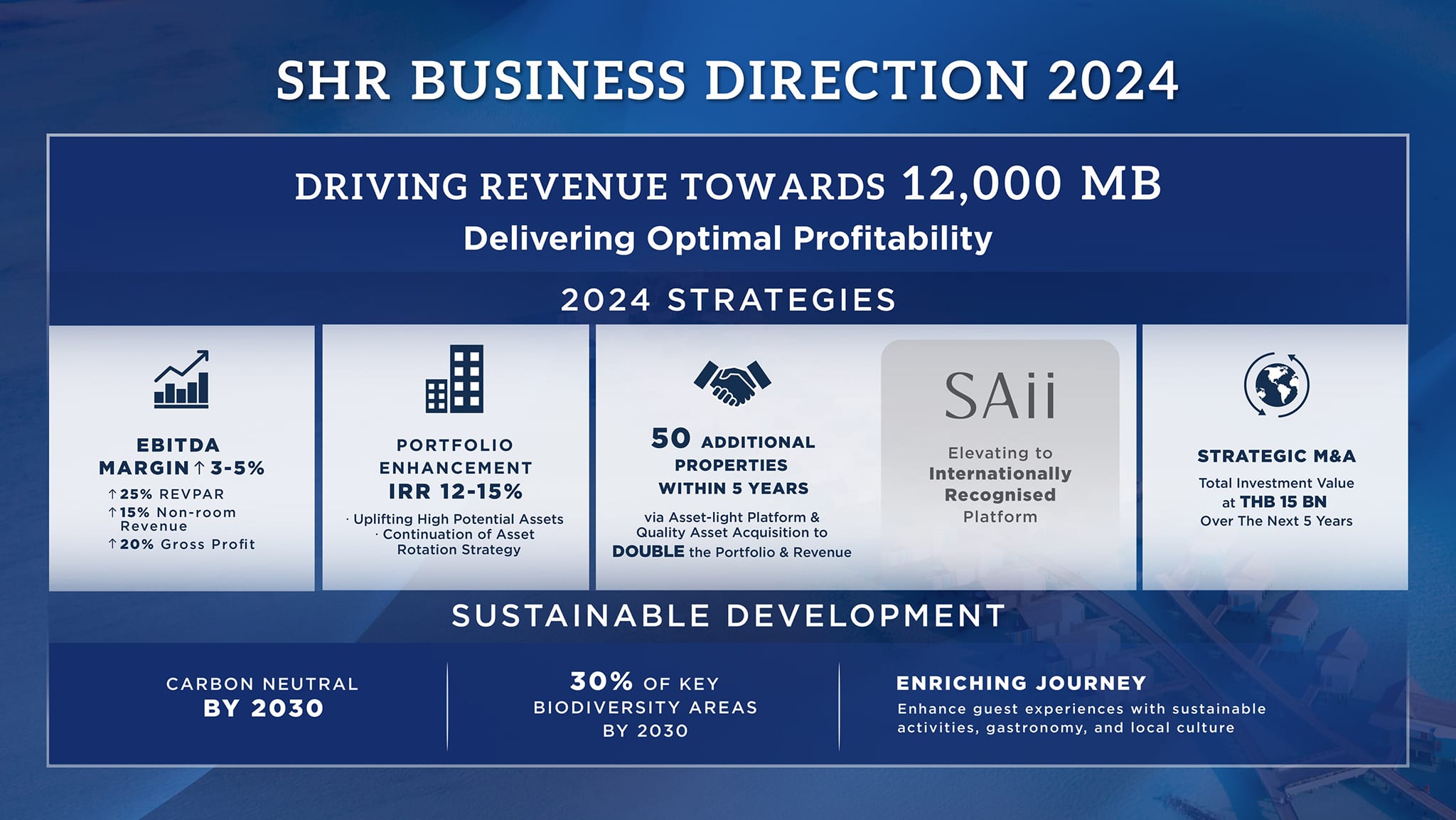Click the SAii logo

point(1000,396)
